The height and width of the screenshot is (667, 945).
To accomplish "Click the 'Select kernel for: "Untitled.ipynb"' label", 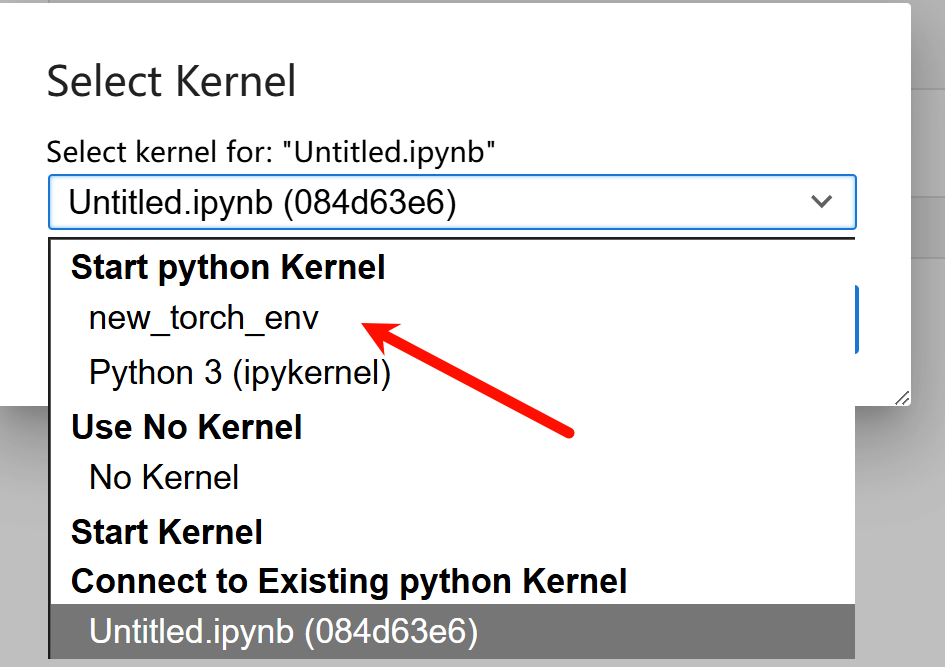I will coord(271,151).
